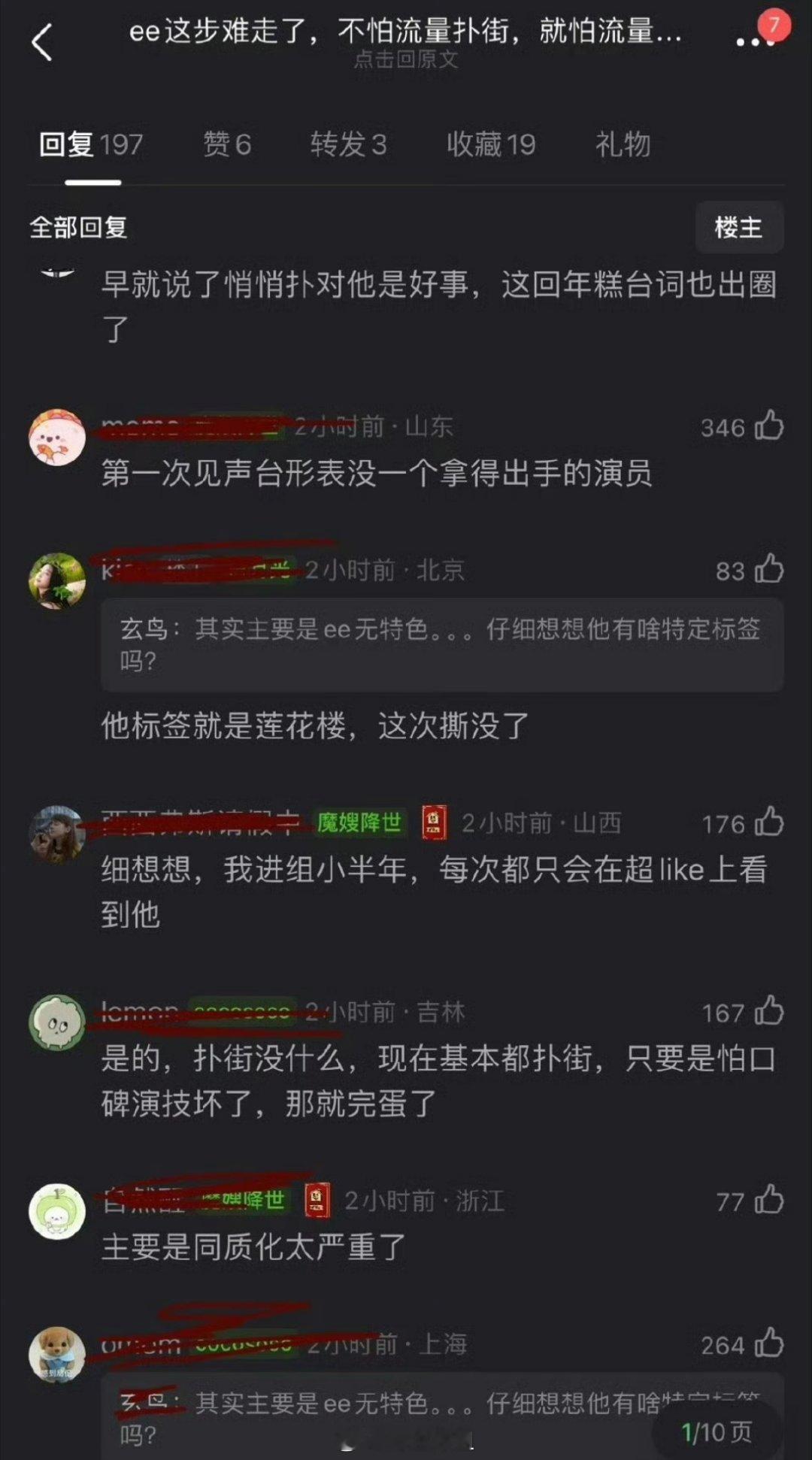Like the Beijing comment with 83 likes

pos(769,569)
